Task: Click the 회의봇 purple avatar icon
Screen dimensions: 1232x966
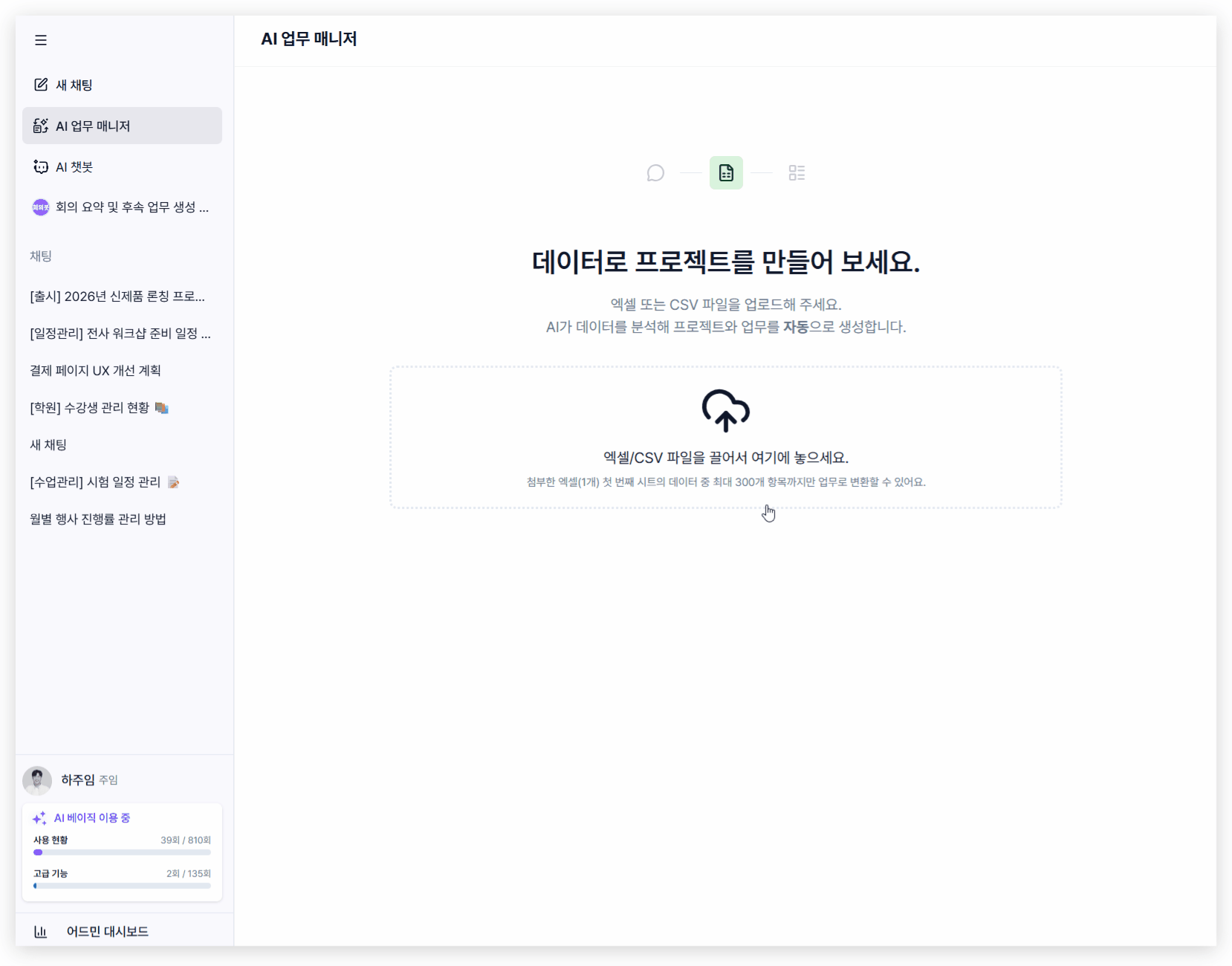Action: (x=39, y=207)
